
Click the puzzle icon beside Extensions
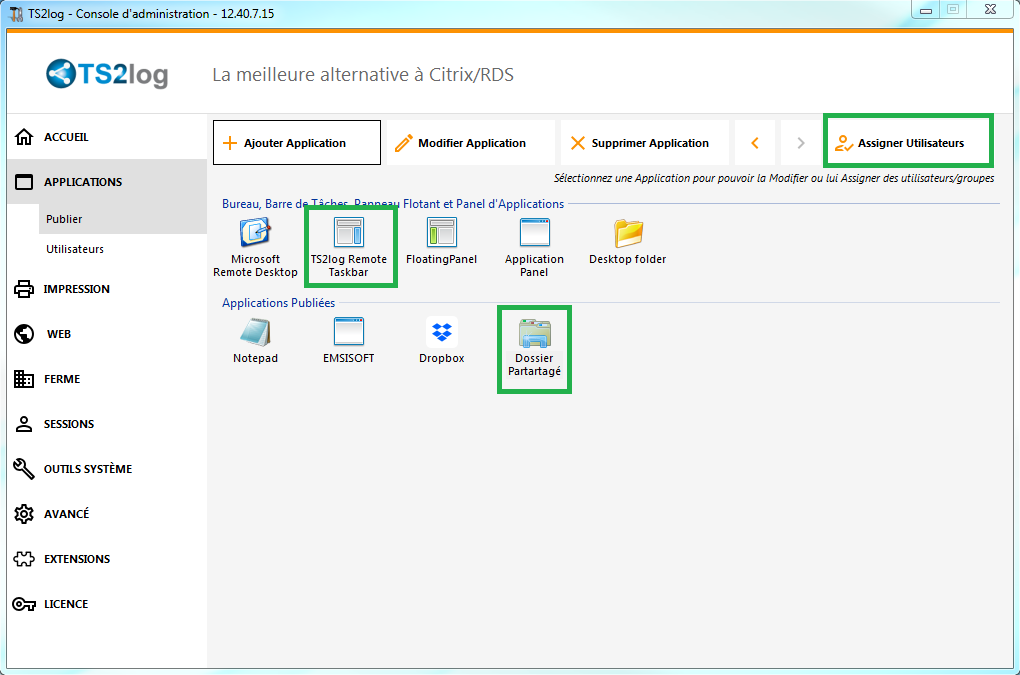tap(24, 559)
